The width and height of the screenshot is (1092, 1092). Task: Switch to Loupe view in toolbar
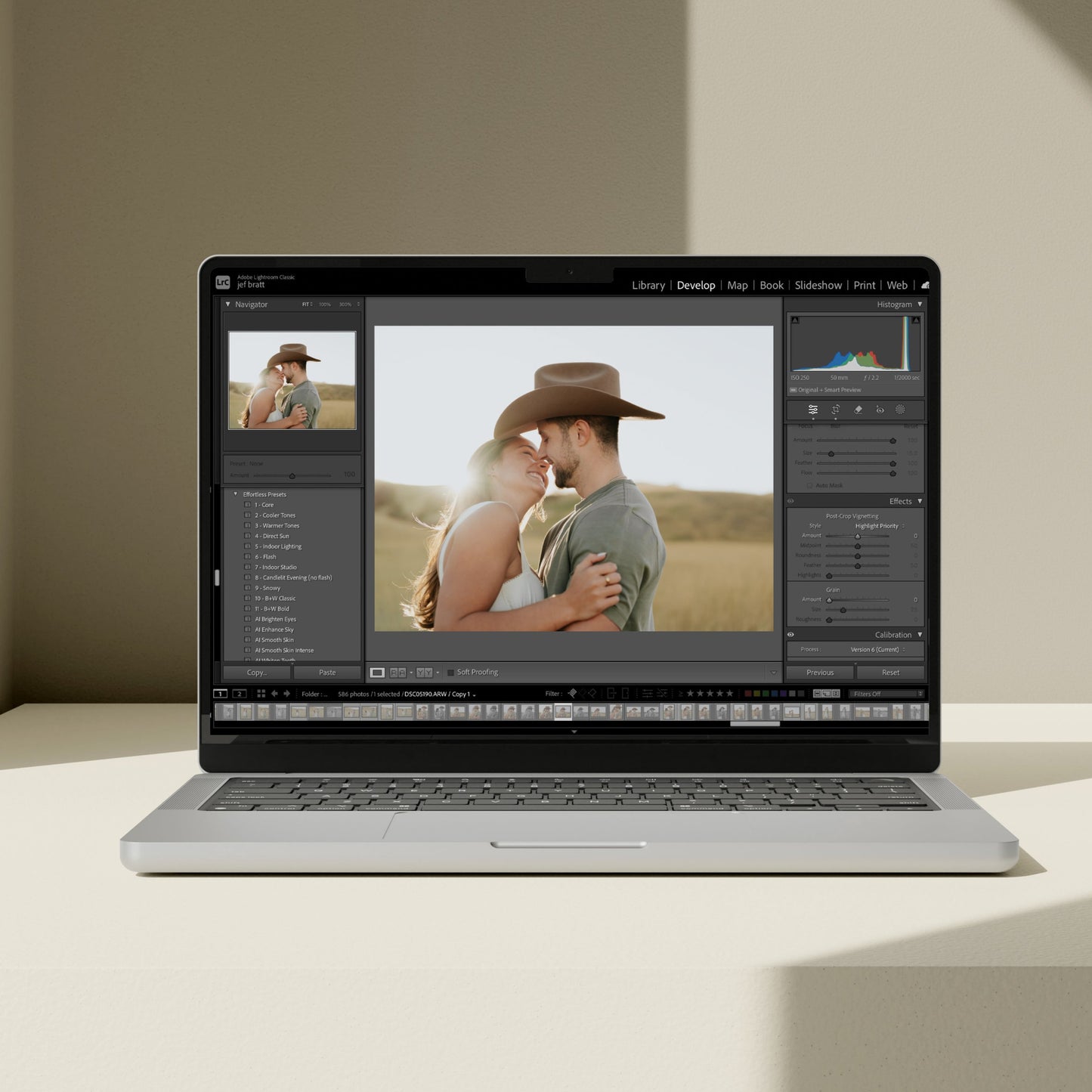[377, 673]
